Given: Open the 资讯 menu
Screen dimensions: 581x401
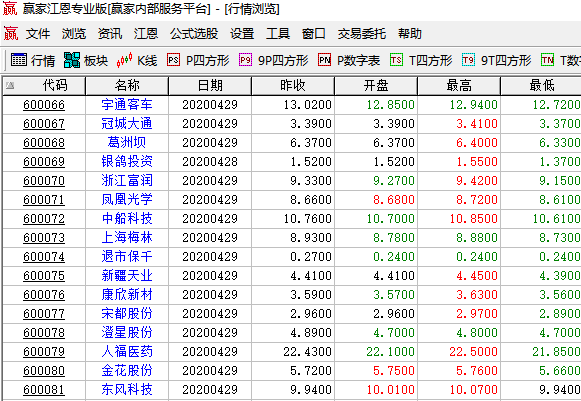Looking at the screenshot, I should [x=110, y=34].
